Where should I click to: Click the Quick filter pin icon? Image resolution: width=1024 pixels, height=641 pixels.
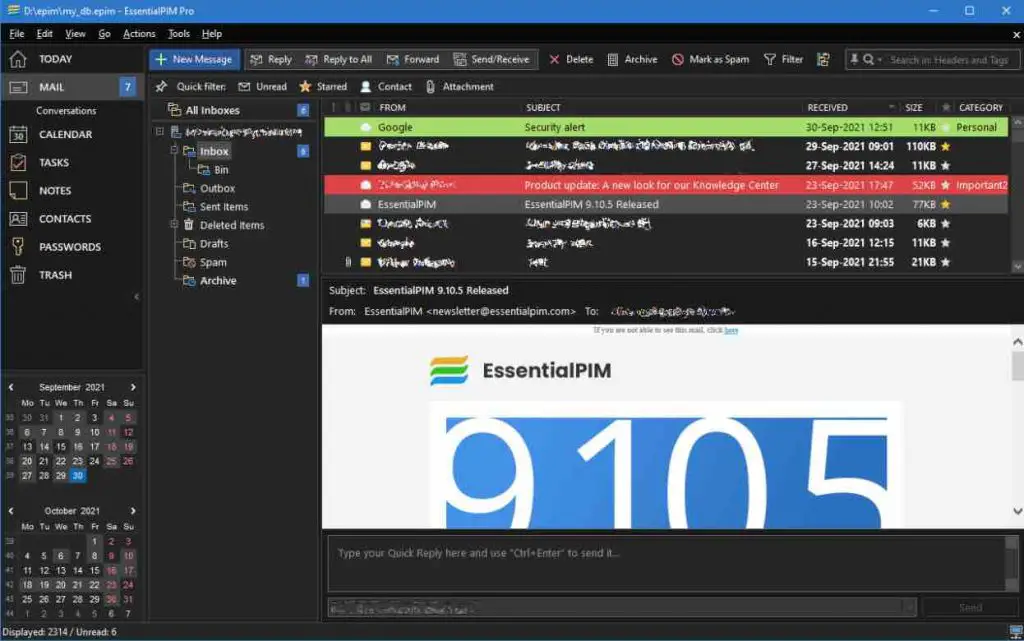(x=161, y=86)
